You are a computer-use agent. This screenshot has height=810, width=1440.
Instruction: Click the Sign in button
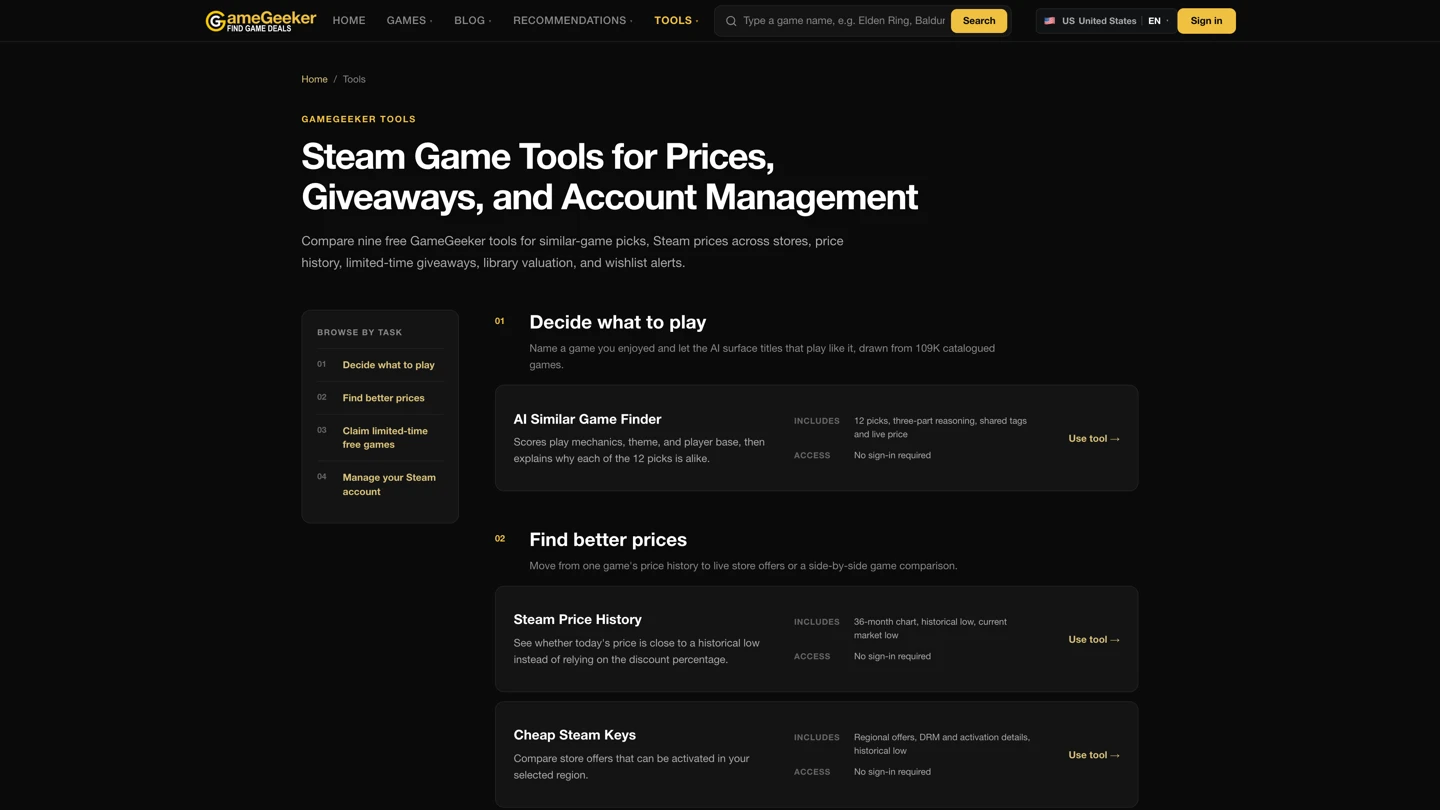[x=1206, y=21]
